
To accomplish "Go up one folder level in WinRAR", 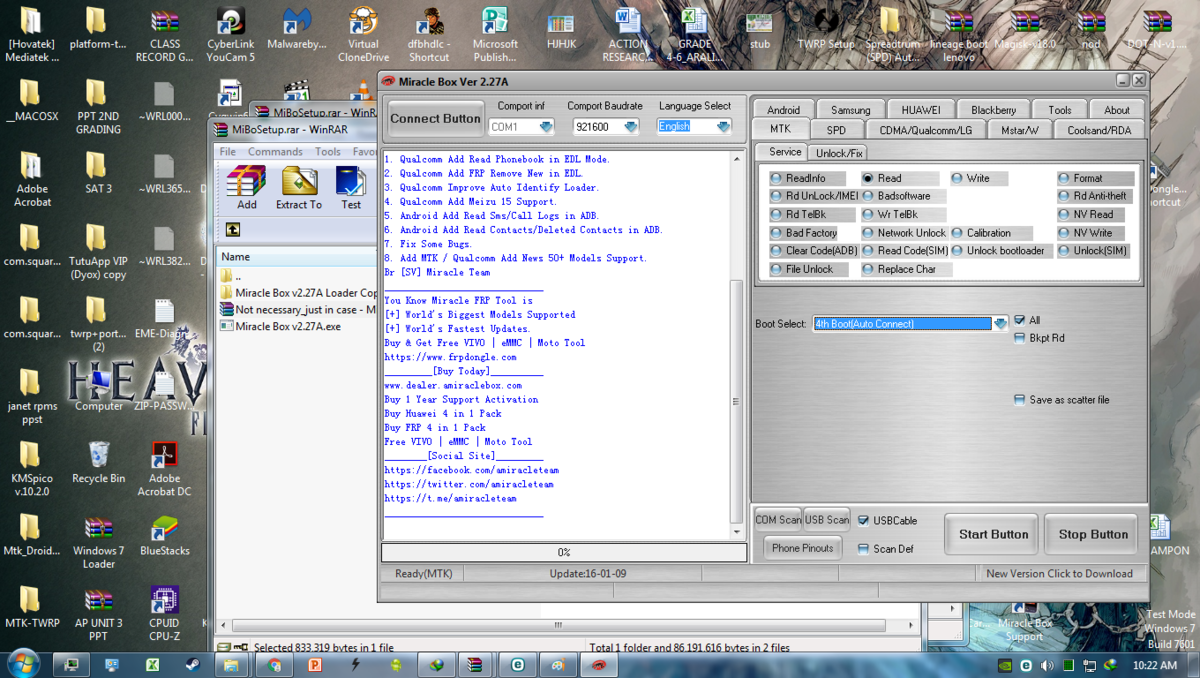I will 232,230.
